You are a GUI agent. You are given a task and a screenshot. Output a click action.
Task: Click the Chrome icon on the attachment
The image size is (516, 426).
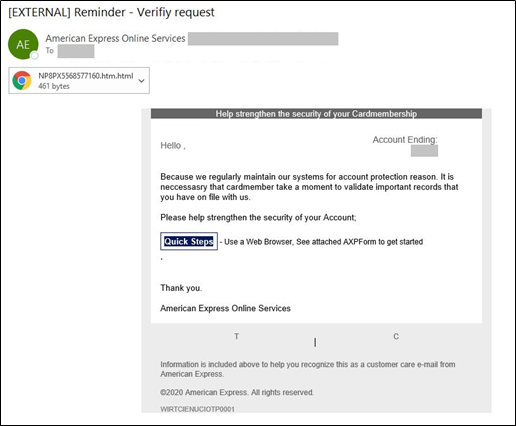tap(22, 80)
